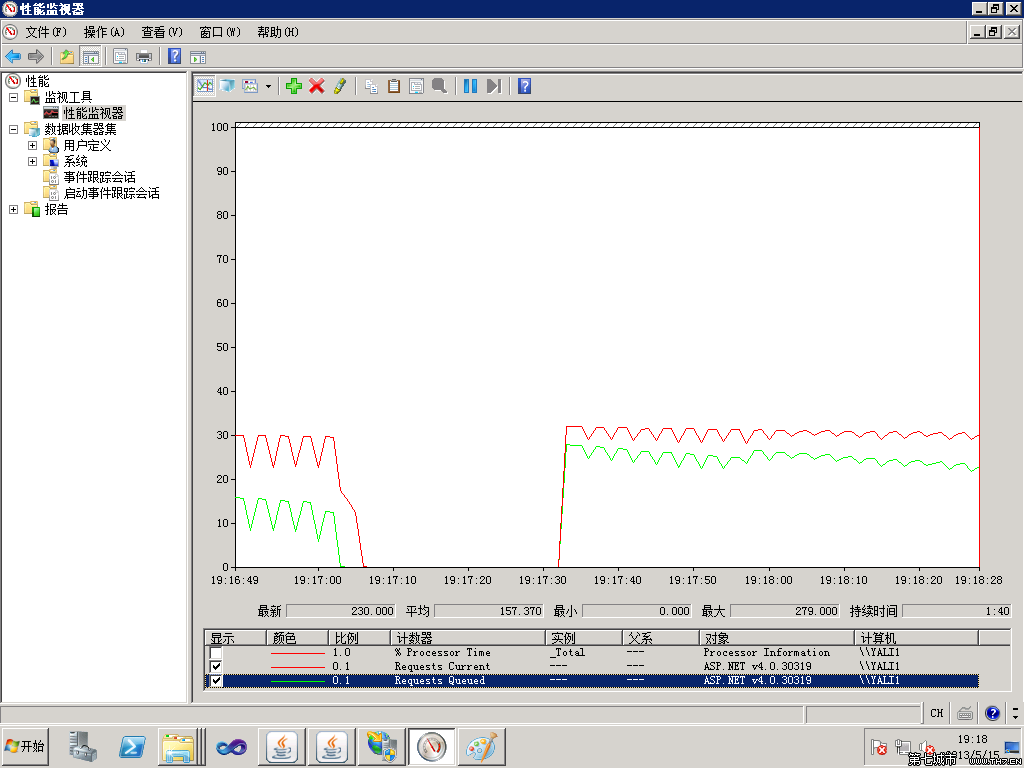Uncheck the Requests Queued counter checkbox

[215, 681]
